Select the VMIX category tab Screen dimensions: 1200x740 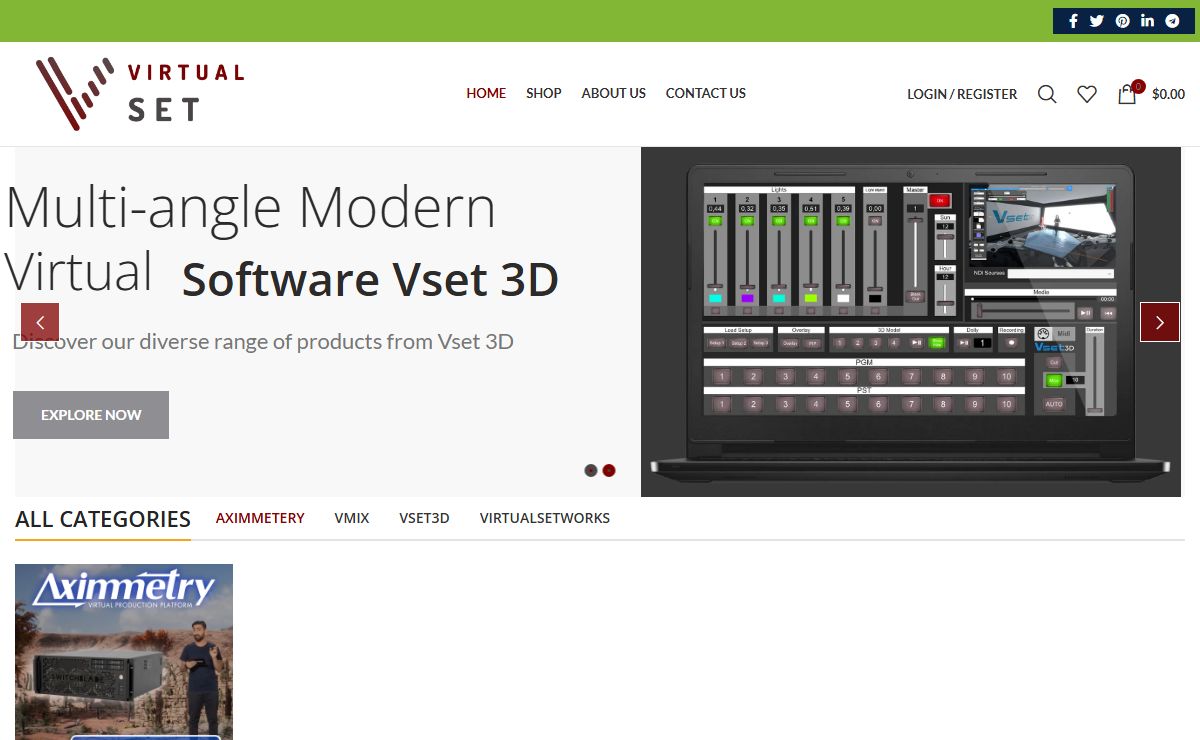[x=352, y=518]
